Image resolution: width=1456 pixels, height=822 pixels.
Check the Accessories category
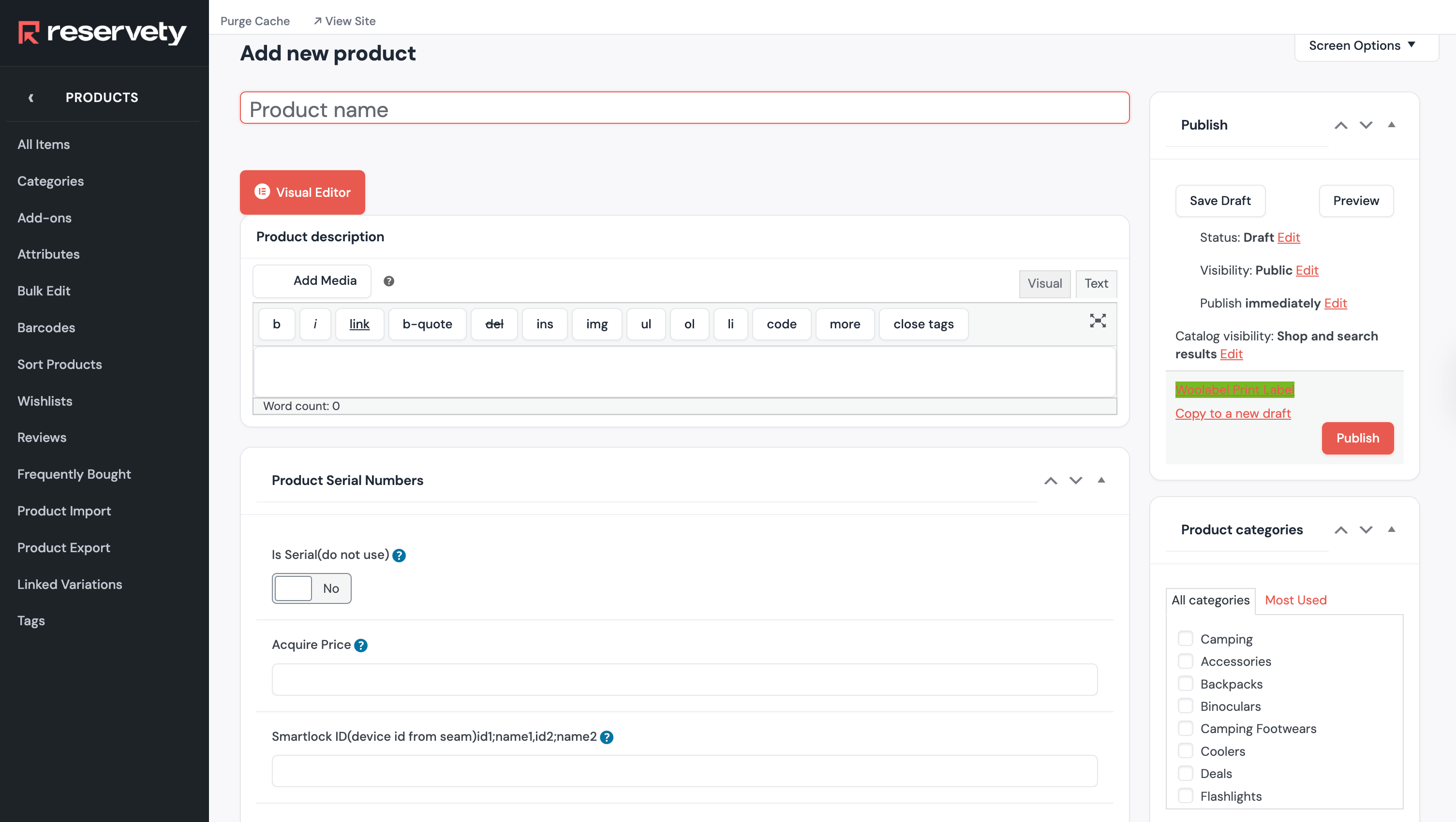[x=1185, y=661]
